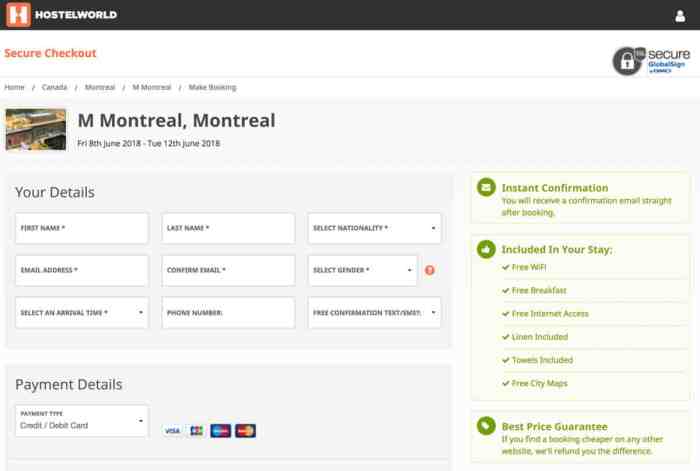Focus the Email Address field

click(x=82, y=270)
